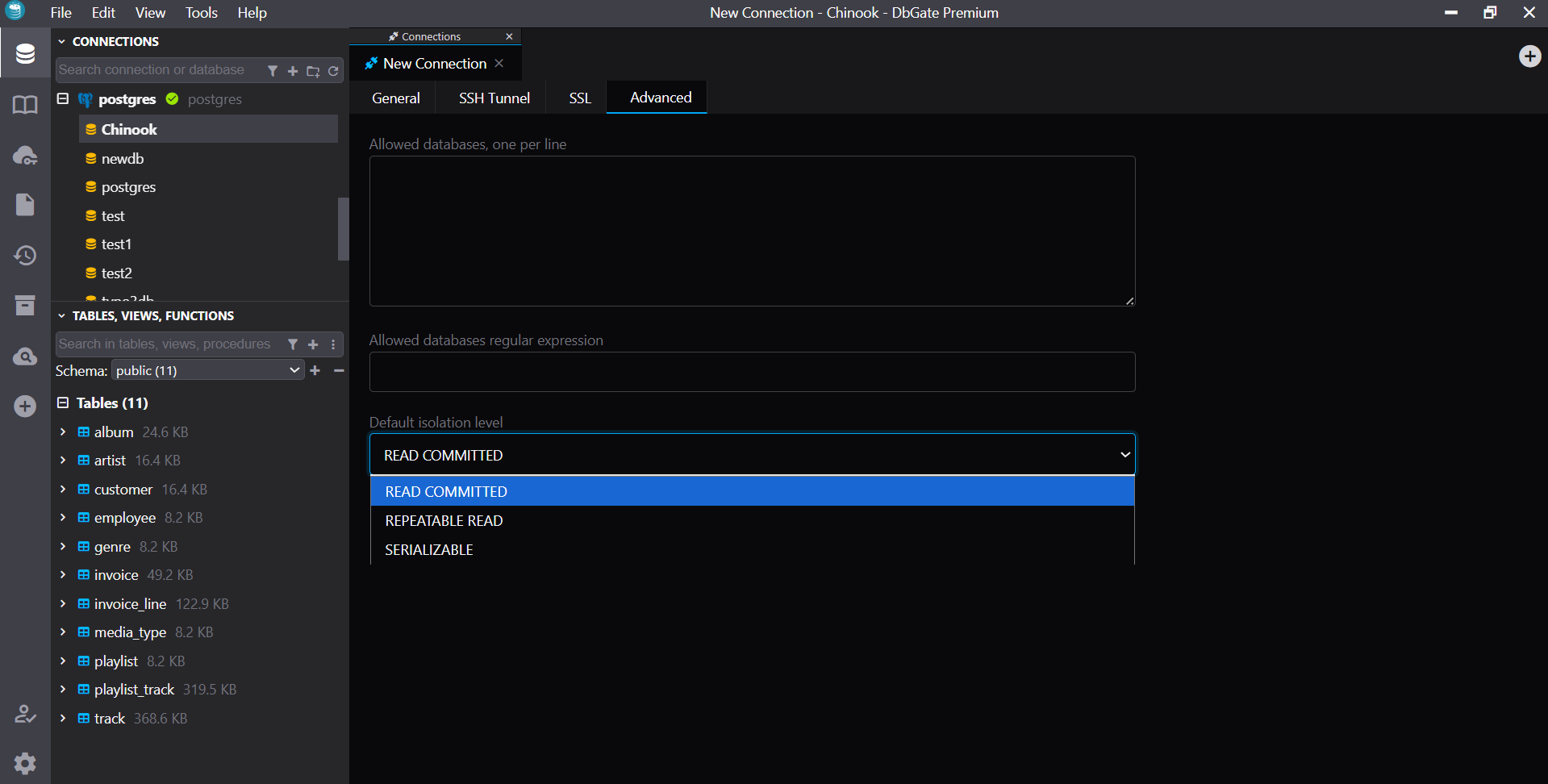
Task: Click the files sidebar icon
Action: pos(25,205)
